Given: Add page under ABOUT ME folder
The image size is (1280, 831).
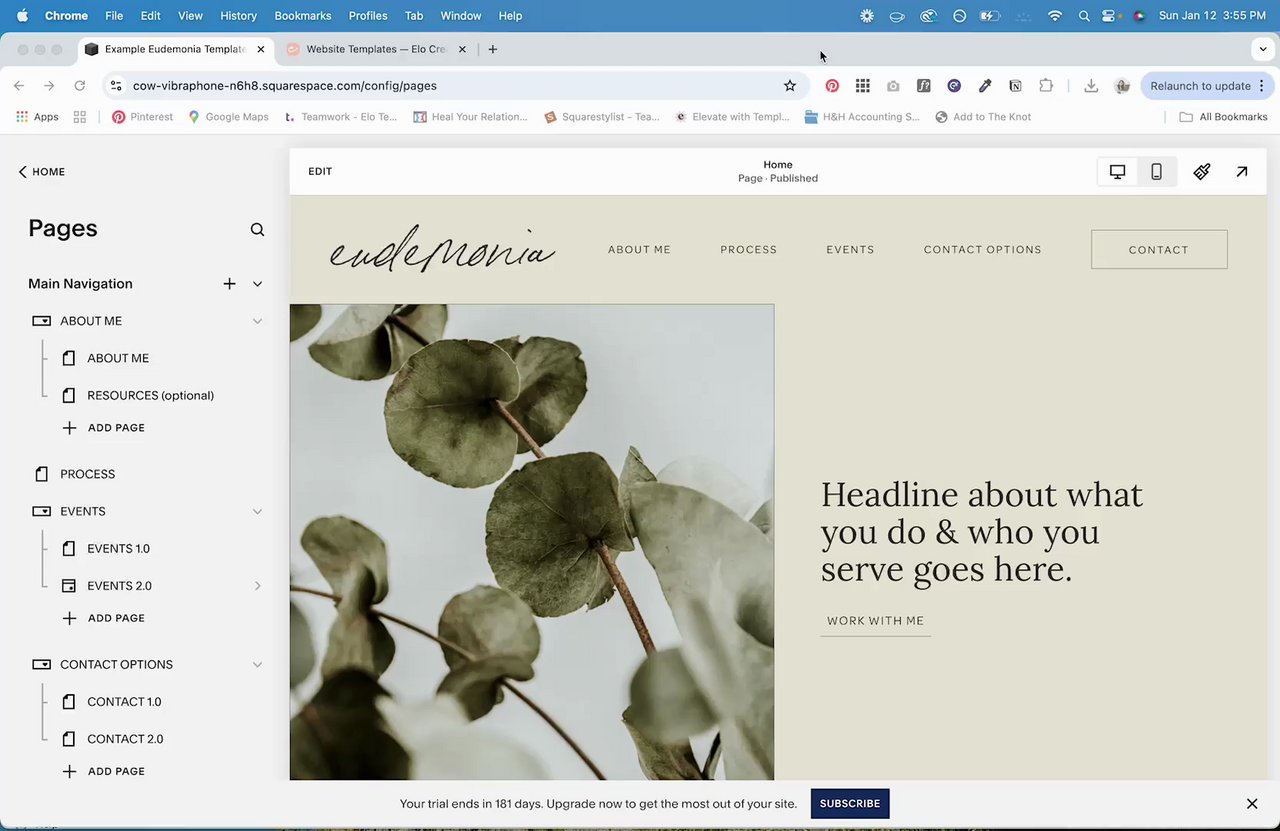Looking at the screenshot, I should pyautogui.click(x=104, y=428).
